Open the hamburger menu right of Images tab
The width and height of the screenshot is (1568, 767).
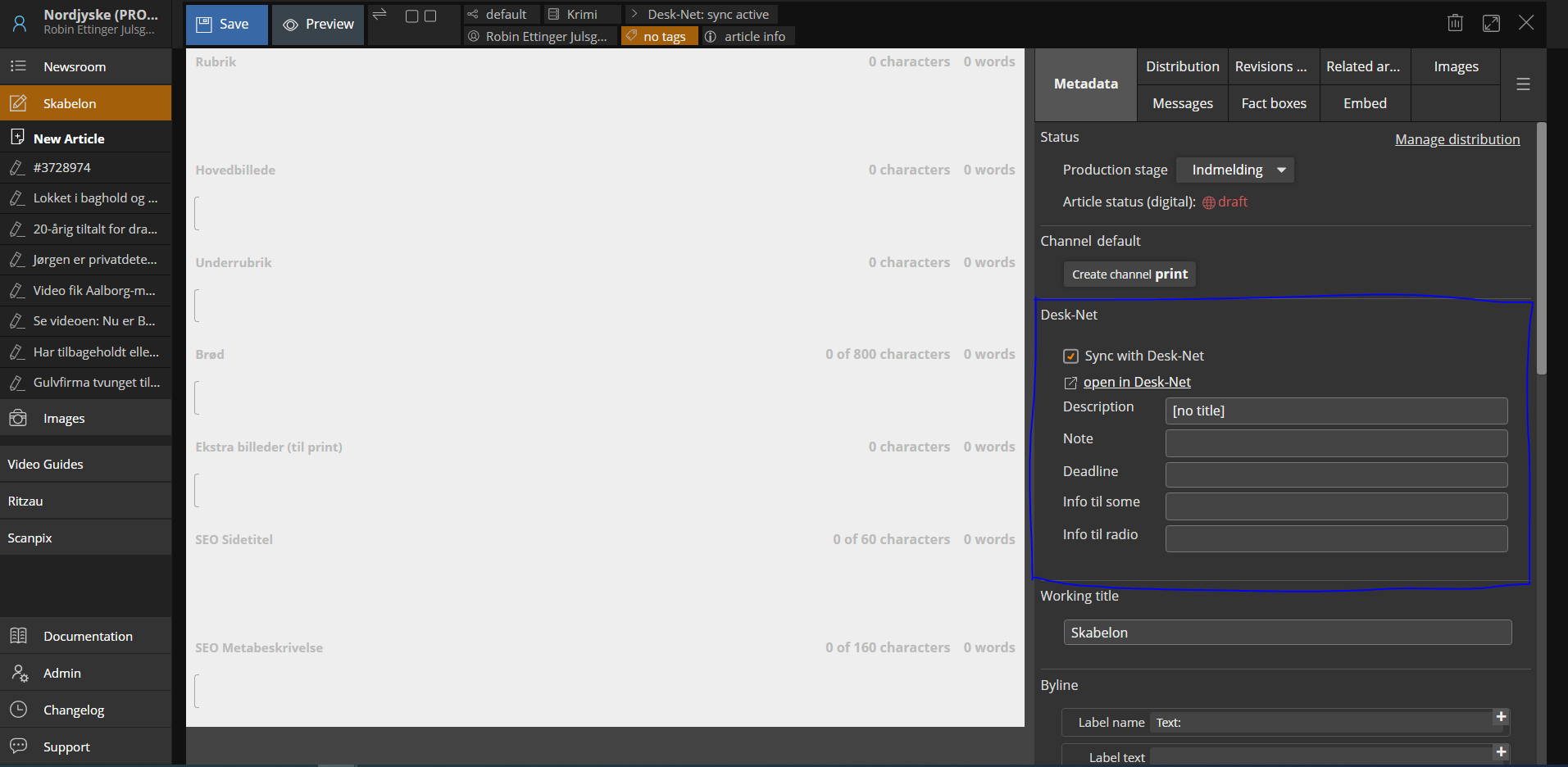coord(1523,84)
